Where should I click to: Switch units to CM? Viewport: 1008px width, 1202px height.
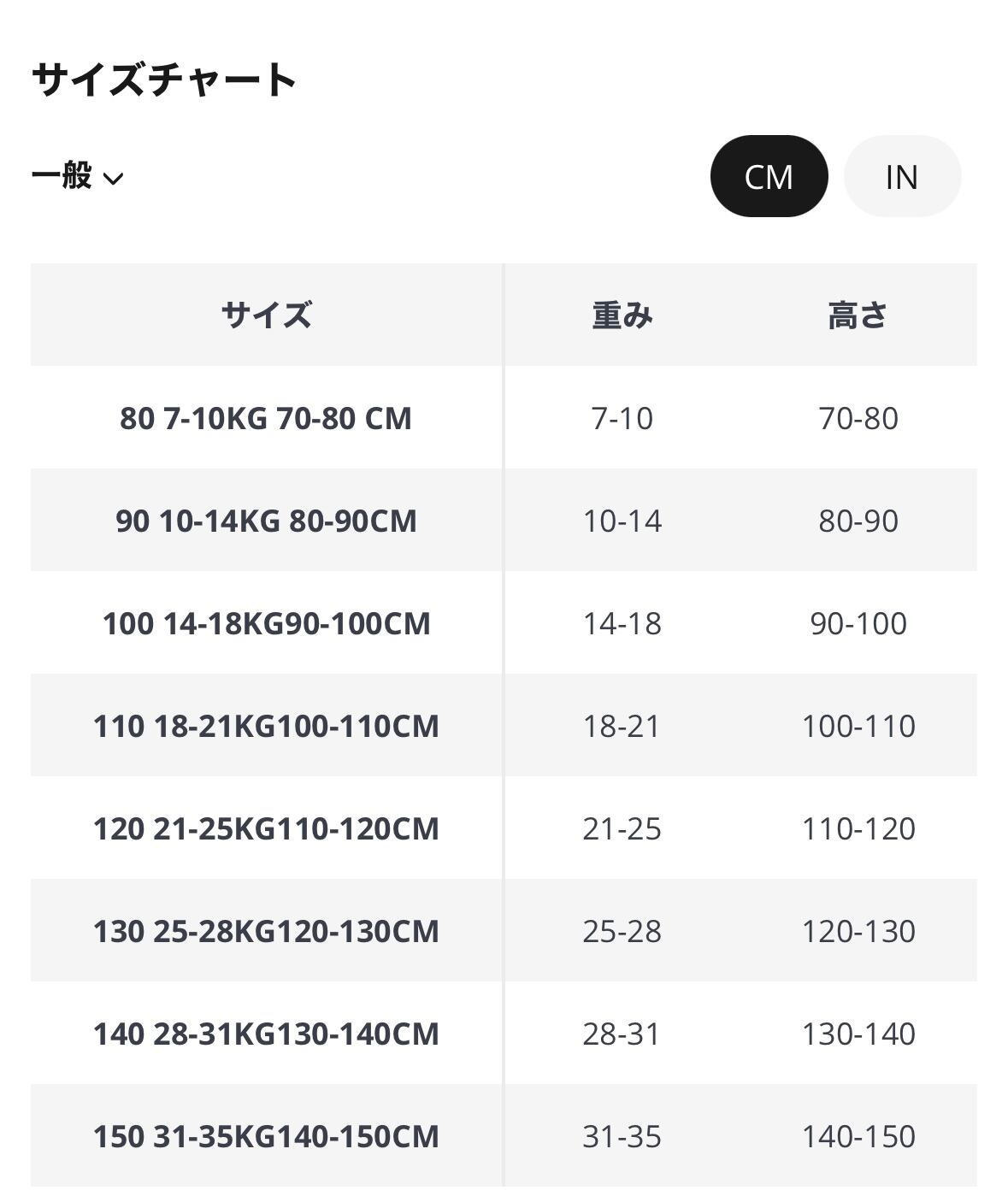point(769,176)
